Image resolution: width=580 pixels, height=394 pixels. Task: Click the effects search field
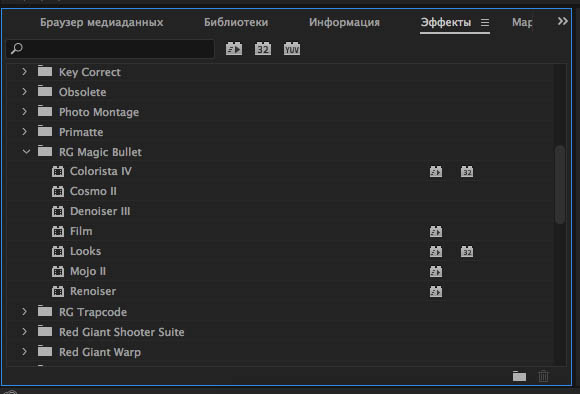[x=110, y=49]
